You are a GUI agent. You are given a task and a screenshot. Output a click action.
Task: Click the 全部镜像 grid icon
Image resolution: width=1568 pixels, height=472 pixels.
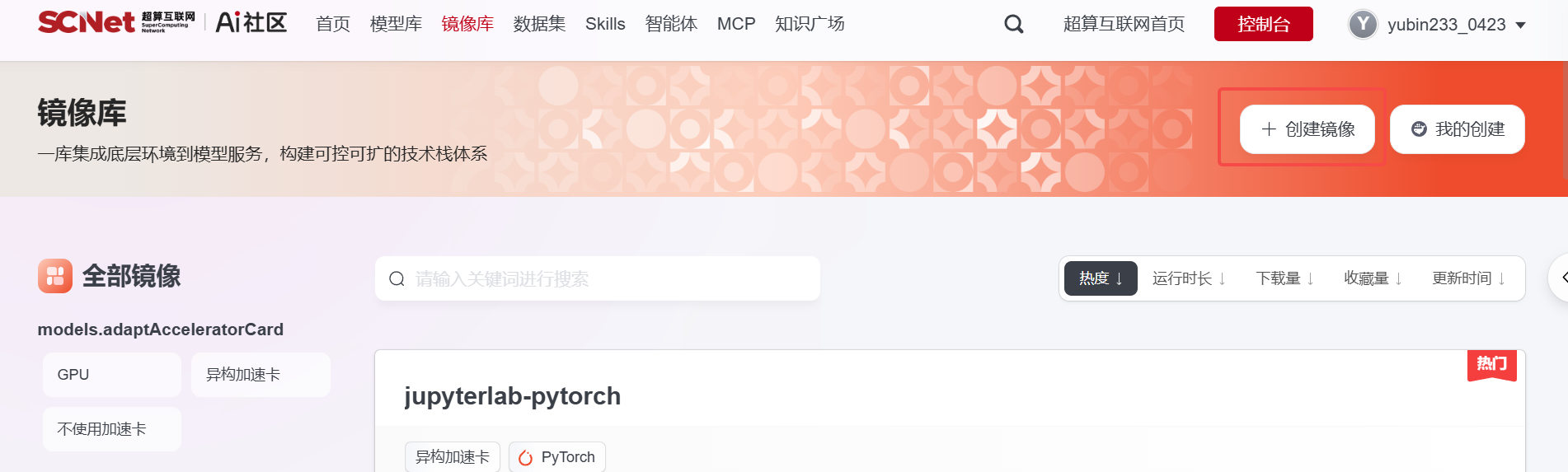click(55, 276)
